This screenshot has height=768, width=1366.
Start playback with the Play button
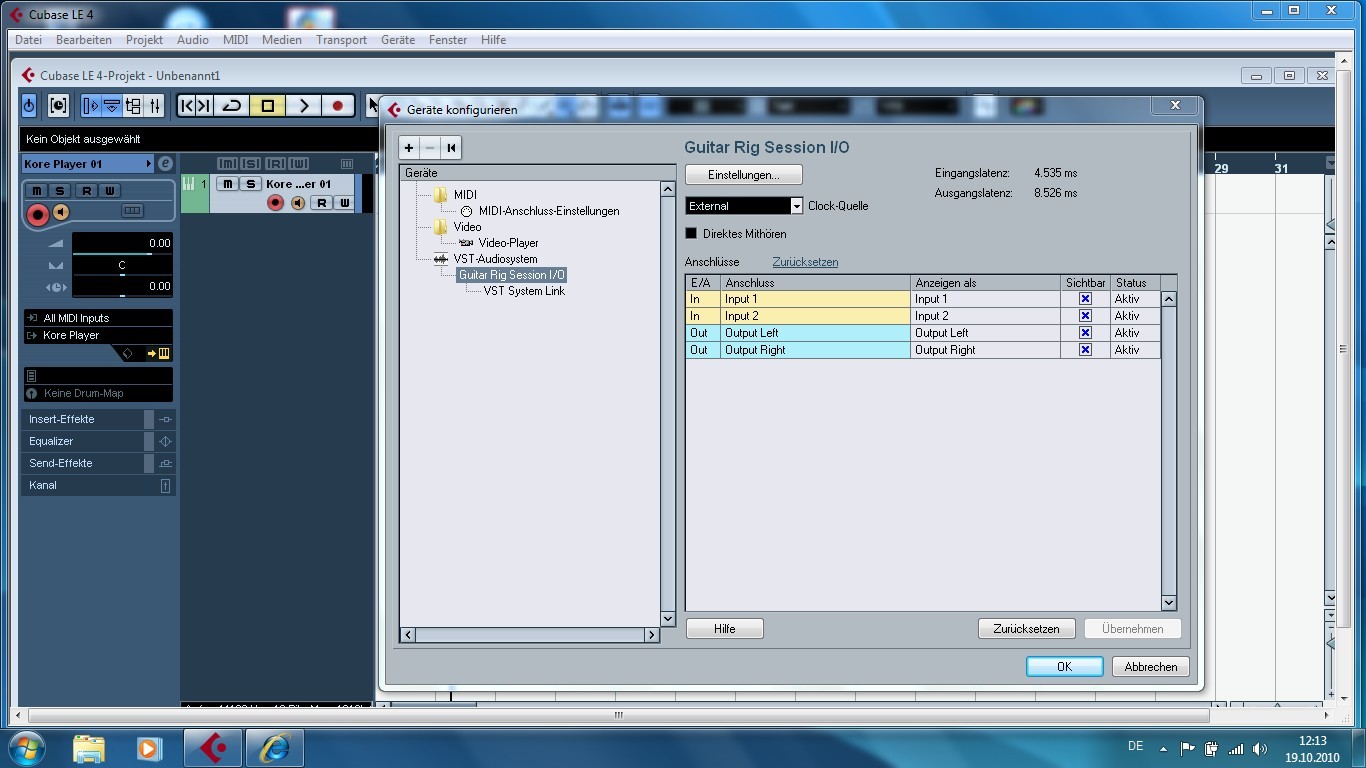tap(303, 105)
